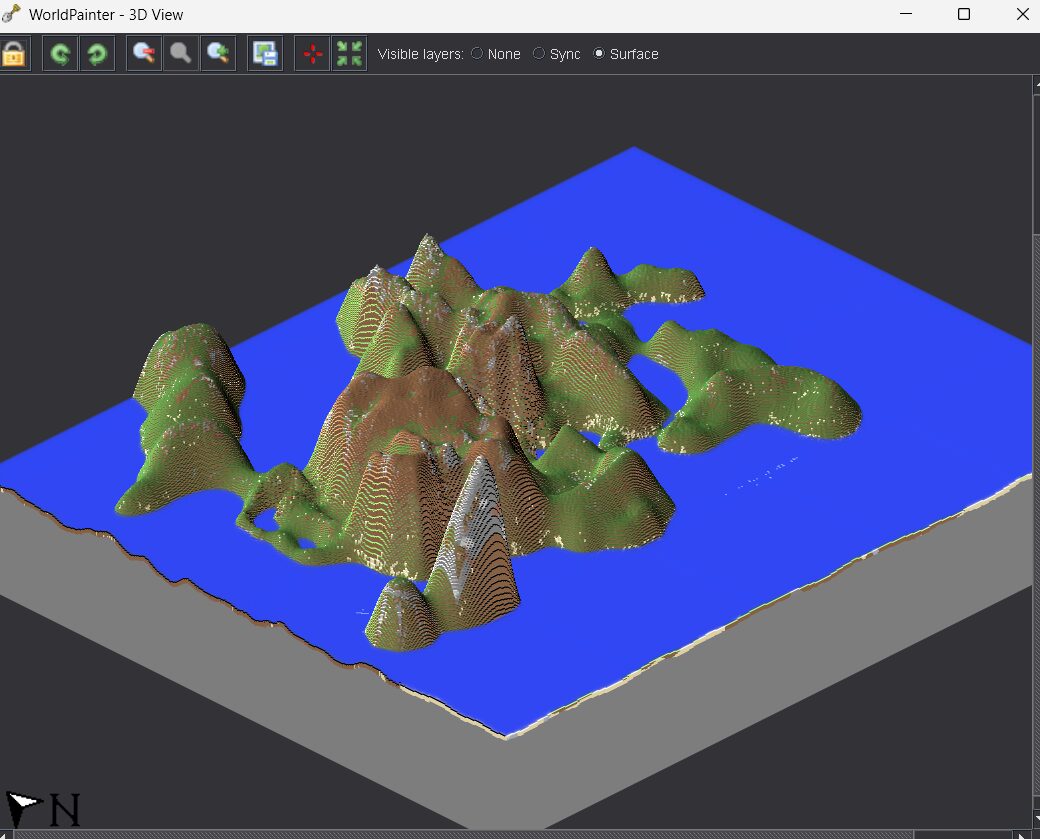1040x839 pixels.
Task: Zoom out of the 3D terrain
Action: pyautogui.click(x=145, y=54)
